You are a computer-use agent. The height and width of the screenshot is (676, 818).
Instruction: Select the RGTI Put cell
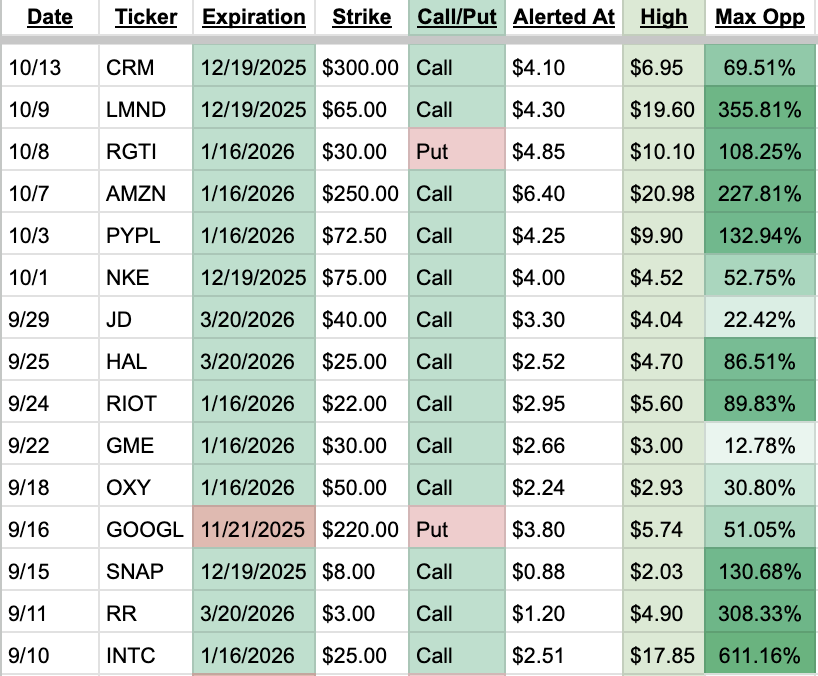pos(457,152)
